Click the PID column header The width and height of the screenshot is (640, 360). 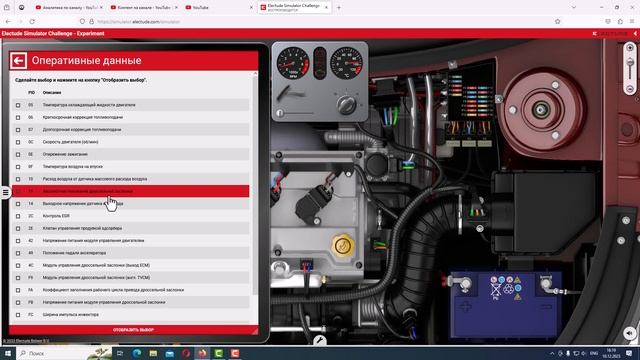tap(31, 93)
